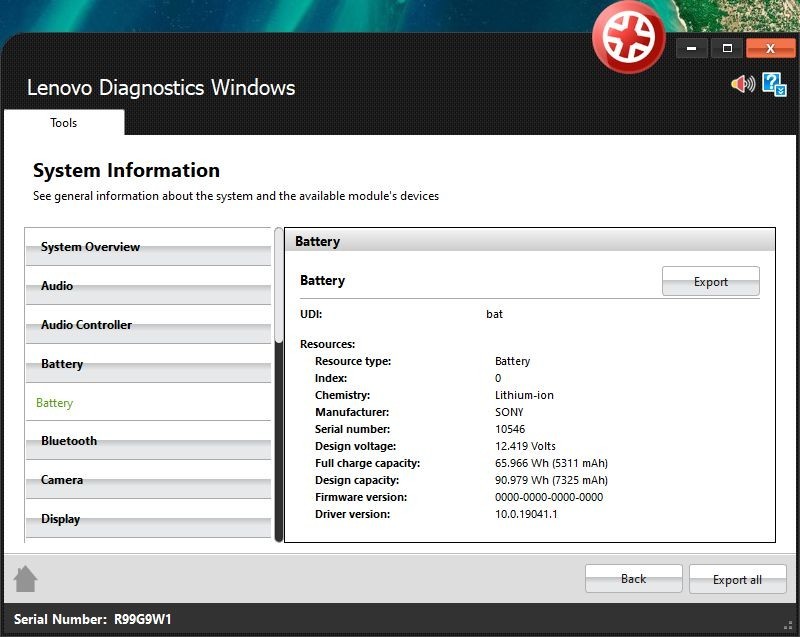
Task: Click the Resources: label
Action: [x=328, y=344]
